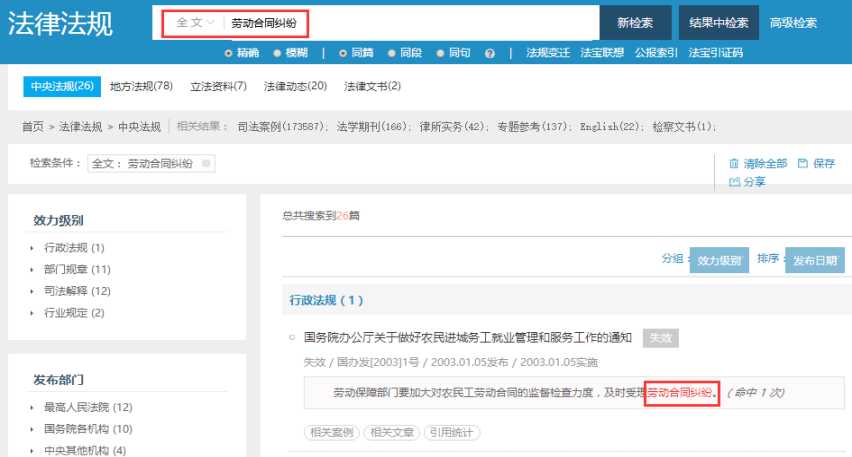Select the 精确 radio option
This screenshot has width=852, height=457.
click(228, 53)
